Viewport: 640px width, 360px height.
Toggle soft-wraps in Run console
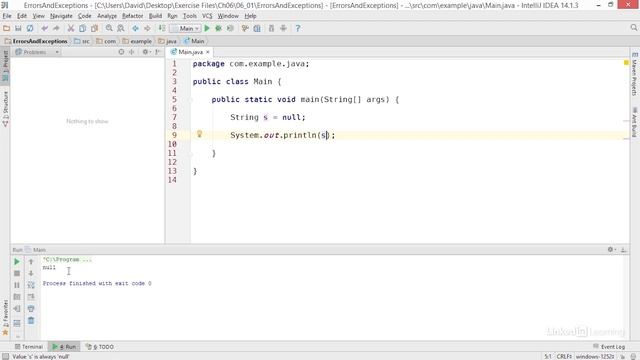(31, 285)
